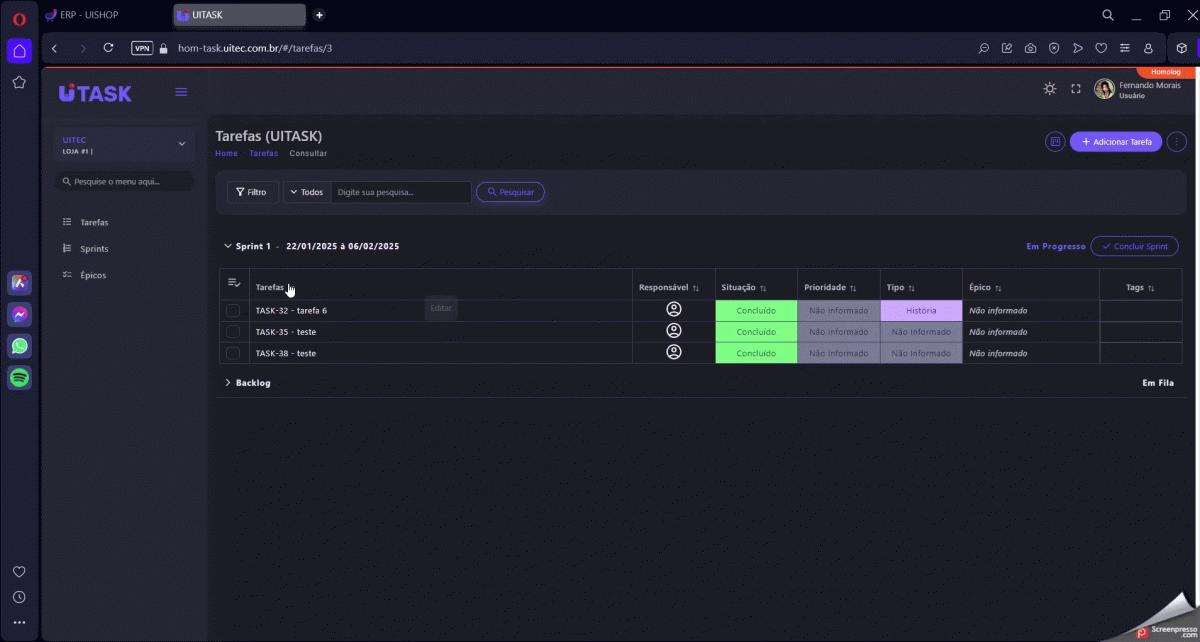Viewport: 1200px width, 642px height.
Task: Open the board view icon beside Adicionar Tarefa
Action: pyautogui.click(x=1054, y=142)
